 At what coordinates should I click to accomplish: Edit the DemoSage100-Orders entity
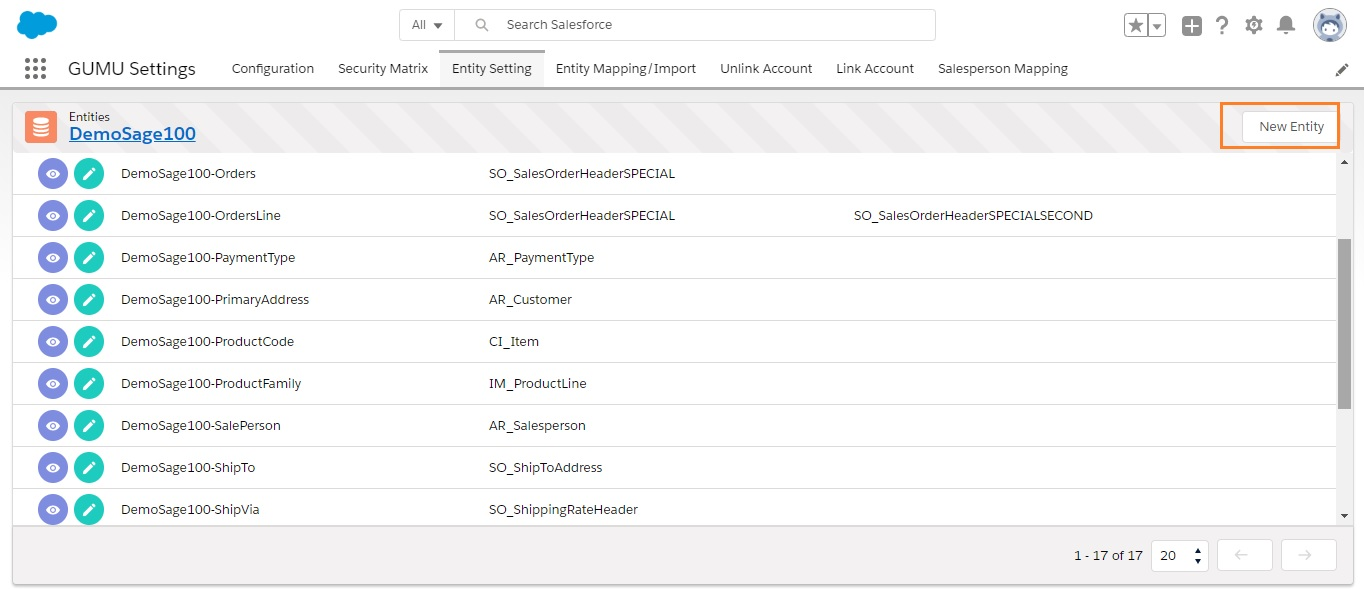(x=89, y=174)
